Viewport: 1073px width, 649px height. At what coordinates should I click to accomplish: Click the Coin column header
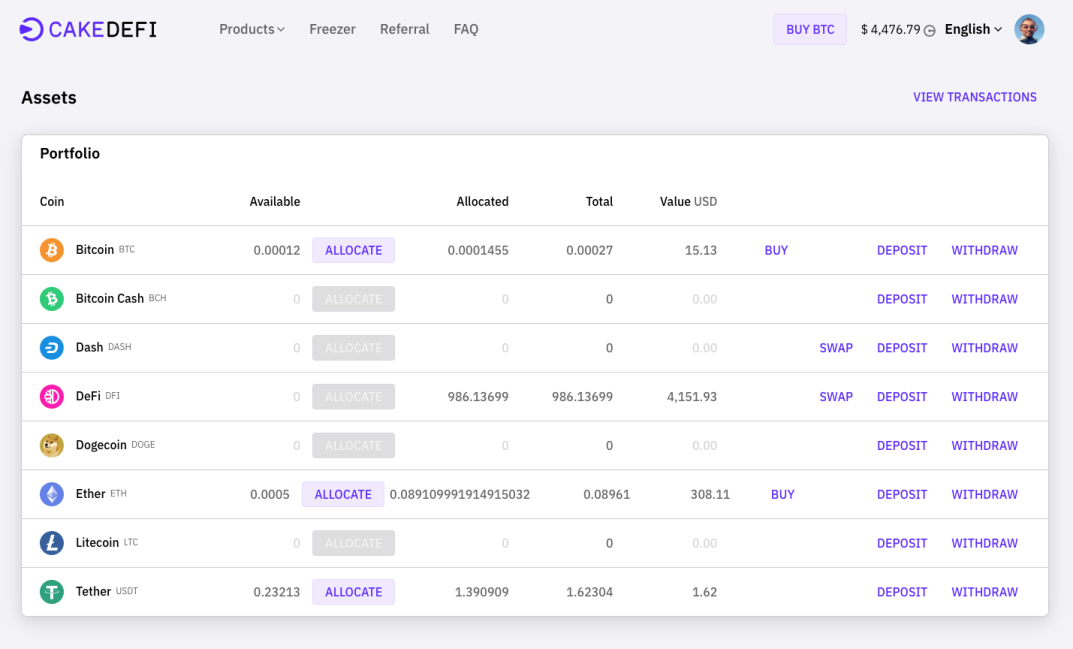[x=52, y=201]
